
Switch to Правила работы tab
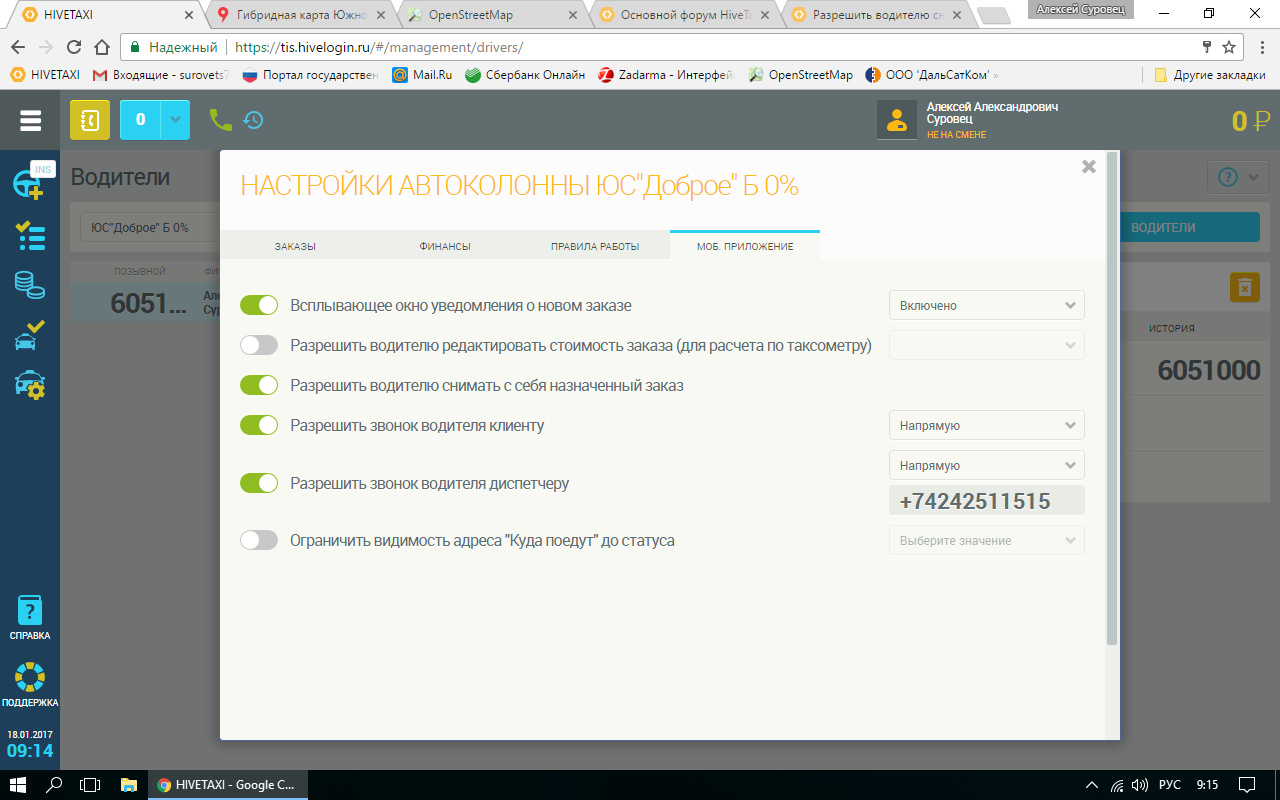point(595,246)
